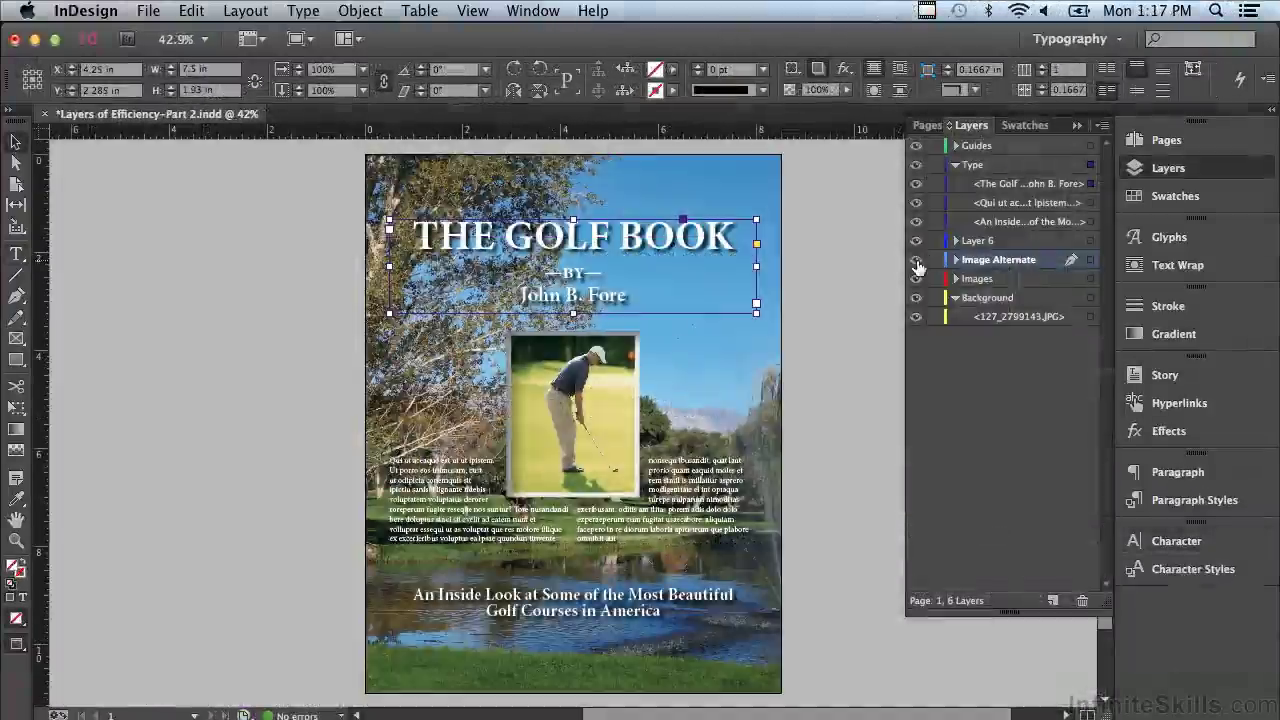Image resolution: width=1280 pixels, height=720 pixels.
Task: Collapse panel with double-arrow button
Action: [x=1077, y=125]
